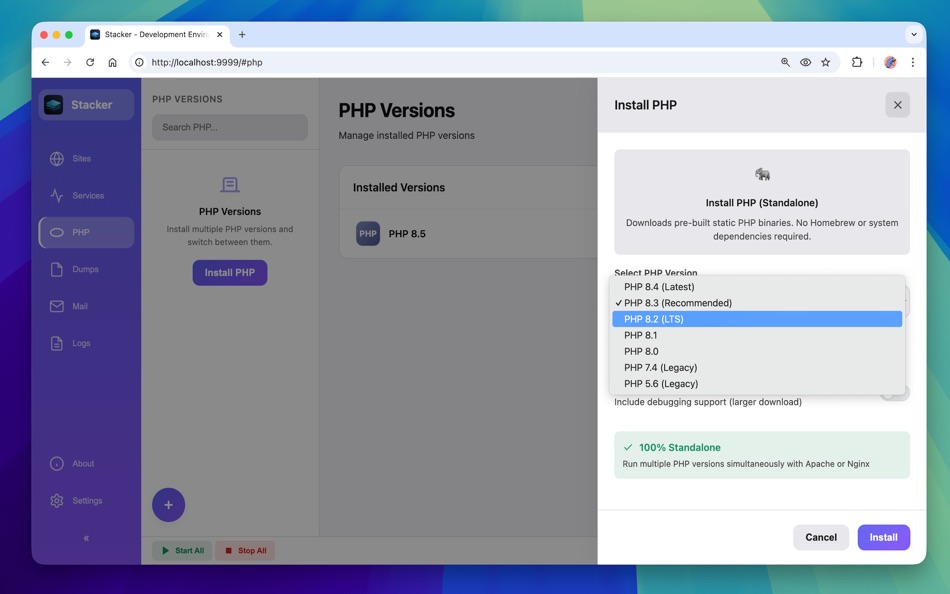950x594 pixels.
Task: Click Start All at the bottom
Action: coord(182,550)
